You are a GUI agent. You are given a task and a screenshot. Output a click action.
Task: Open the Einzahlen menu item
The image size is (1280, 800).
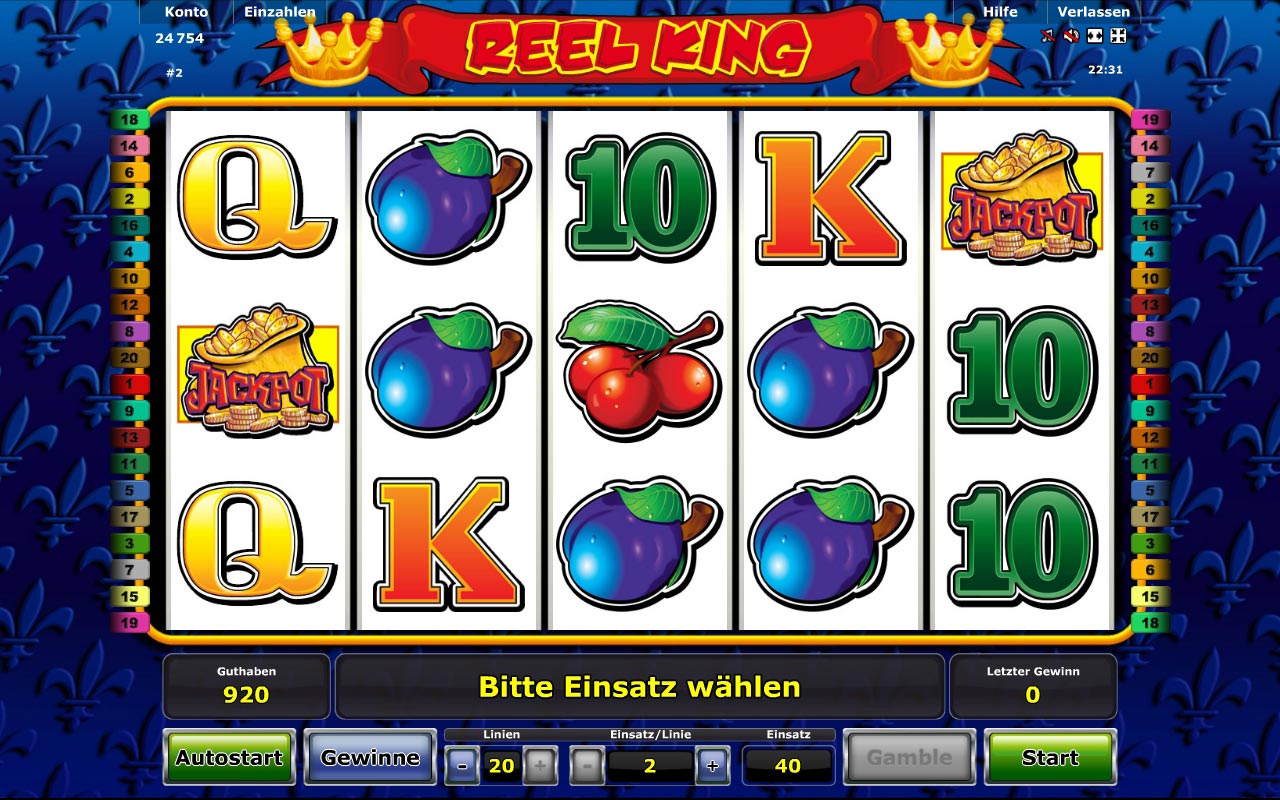tap(280, 12)
